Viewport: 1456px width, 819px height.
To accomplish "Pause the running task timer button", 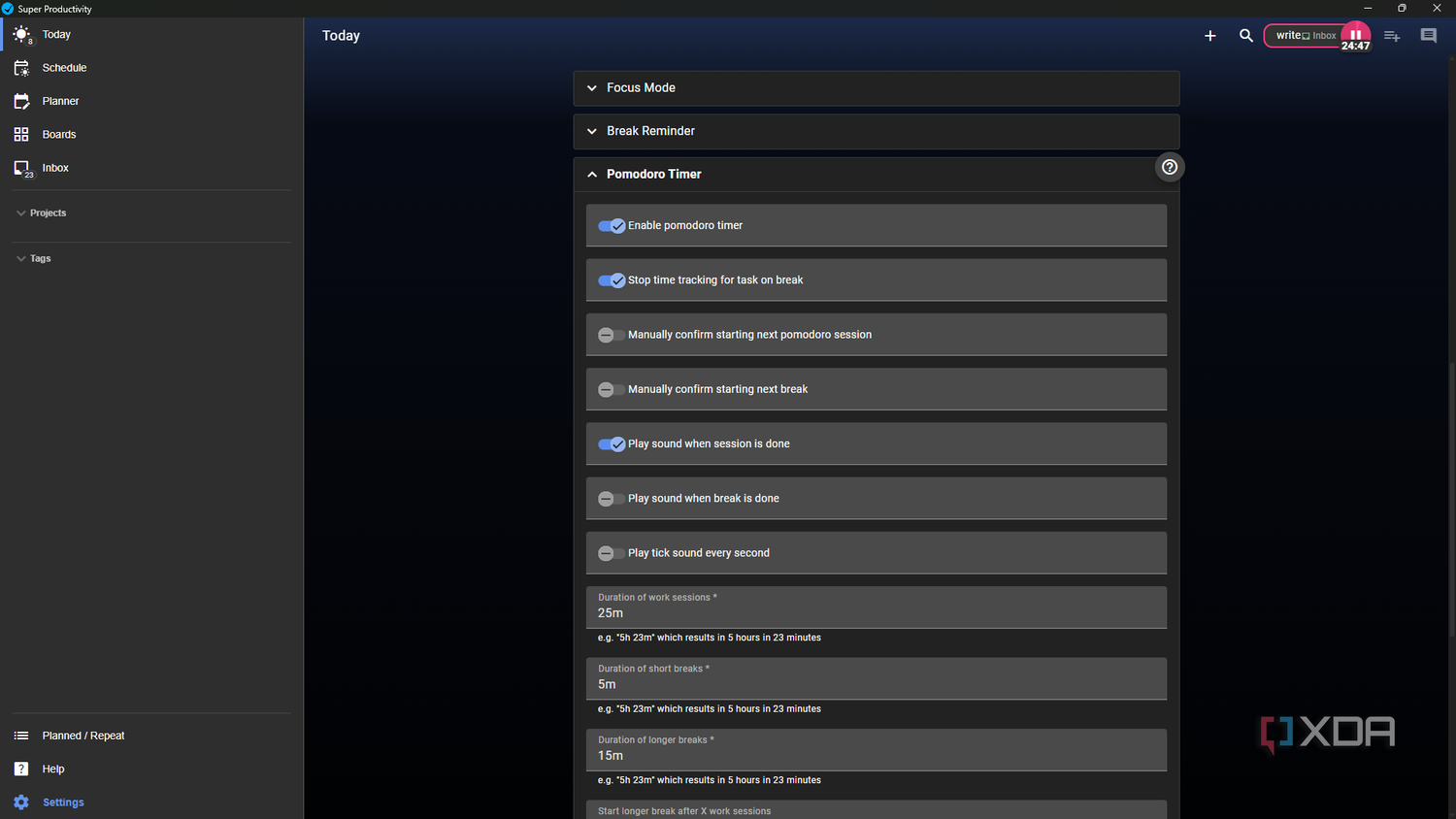I will [1356, 35].
